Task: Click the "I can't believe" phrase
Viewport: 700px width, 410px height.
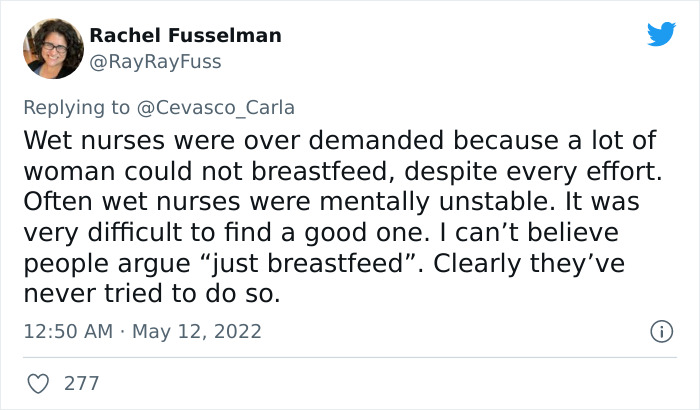Action: (494, 233)
